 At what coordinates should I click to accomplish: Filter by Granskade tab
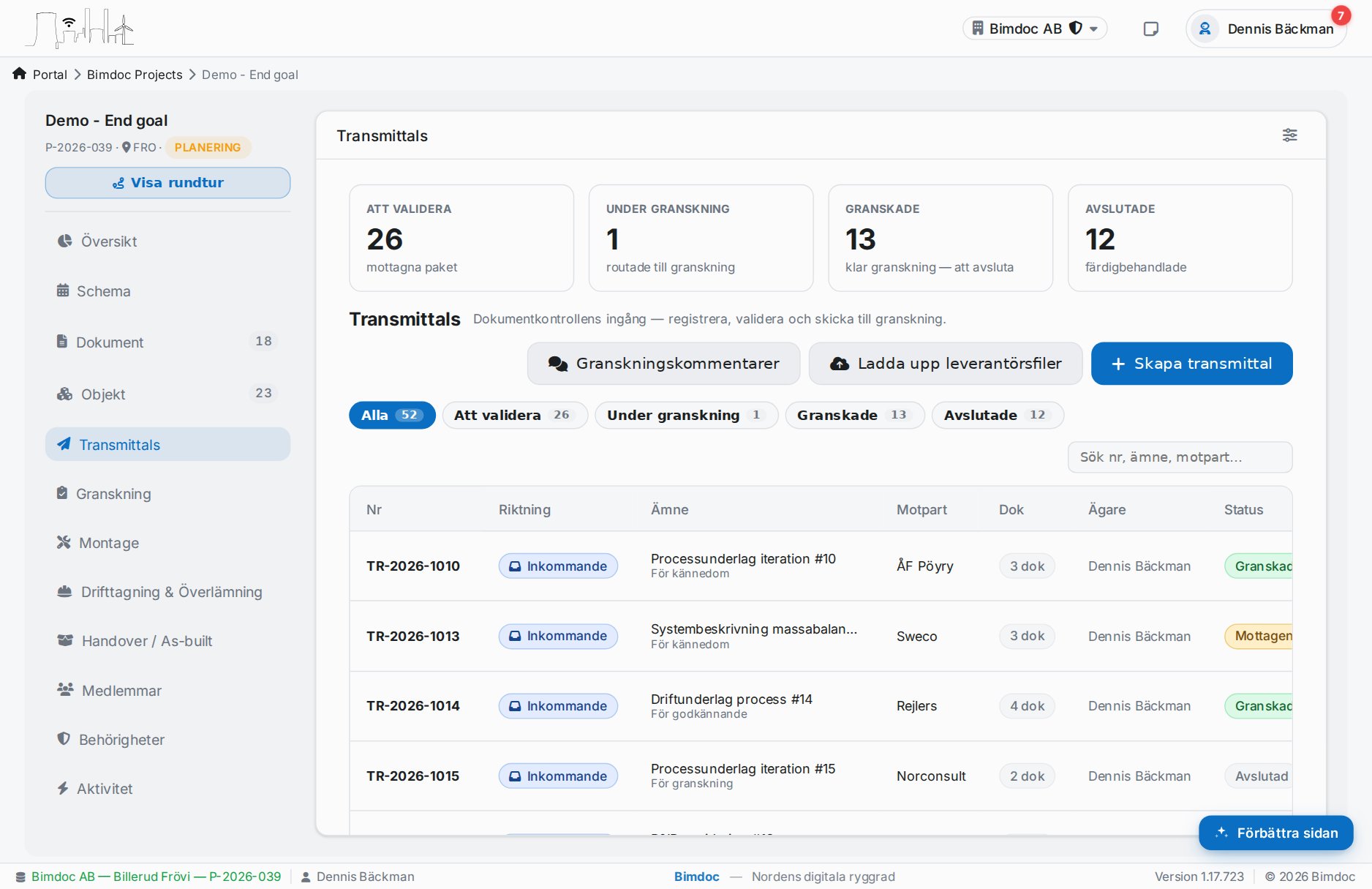coord(855,415)
